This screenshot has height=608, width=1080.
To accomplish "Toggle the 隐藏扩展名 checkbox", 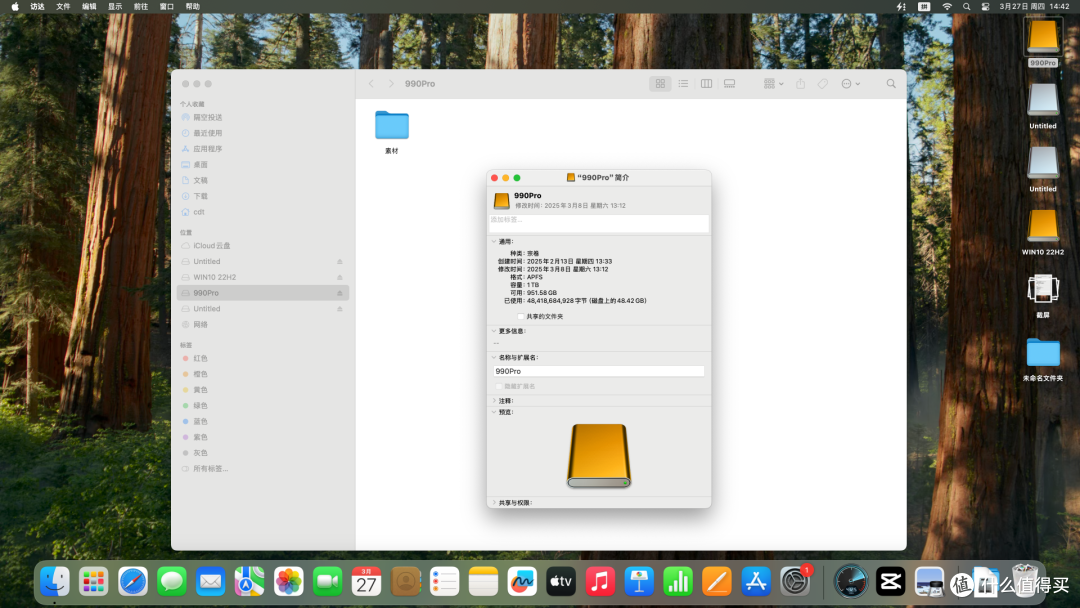I will click(x=499, y=386).
